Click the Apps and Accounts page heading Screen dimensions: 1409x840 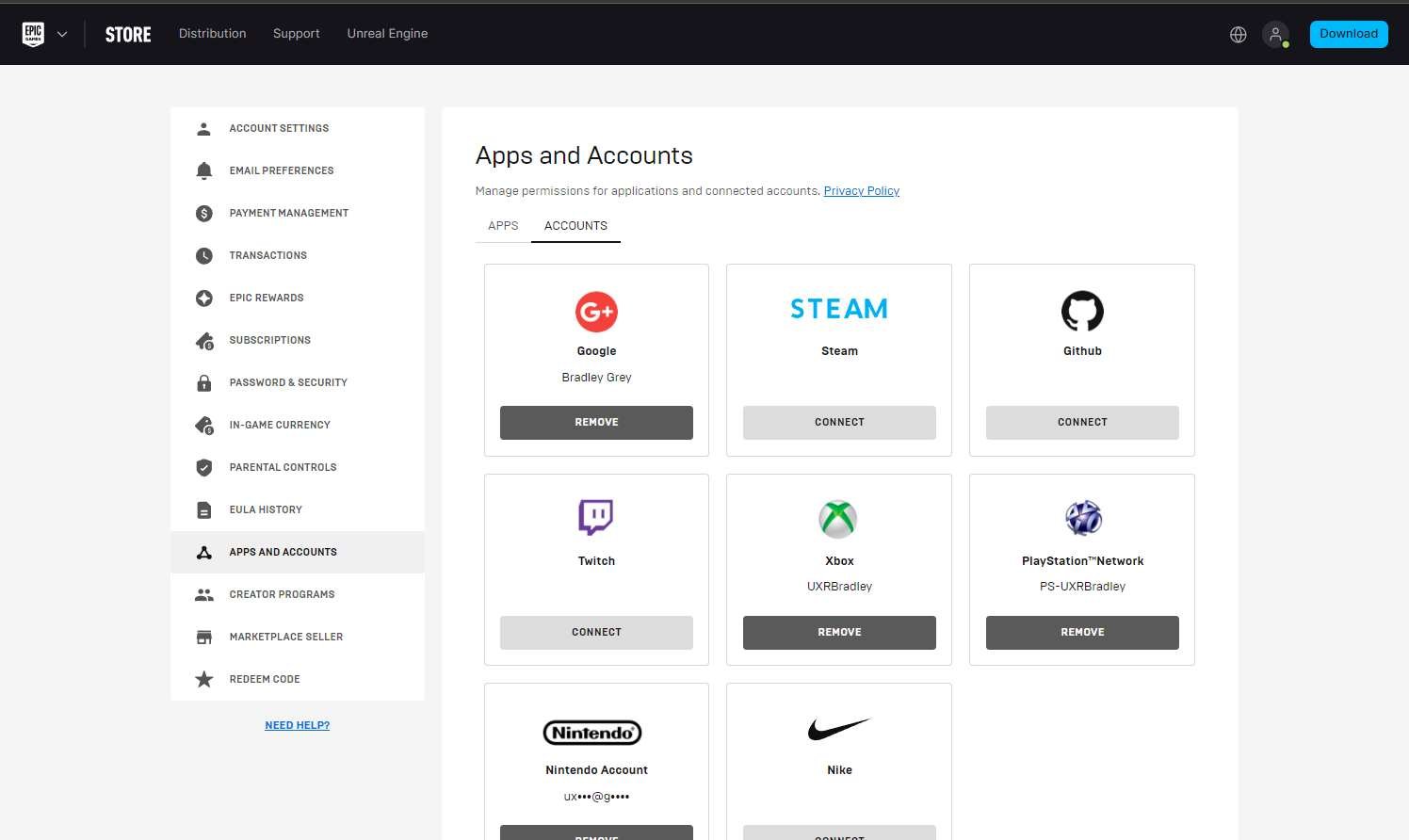pos(584,155)
